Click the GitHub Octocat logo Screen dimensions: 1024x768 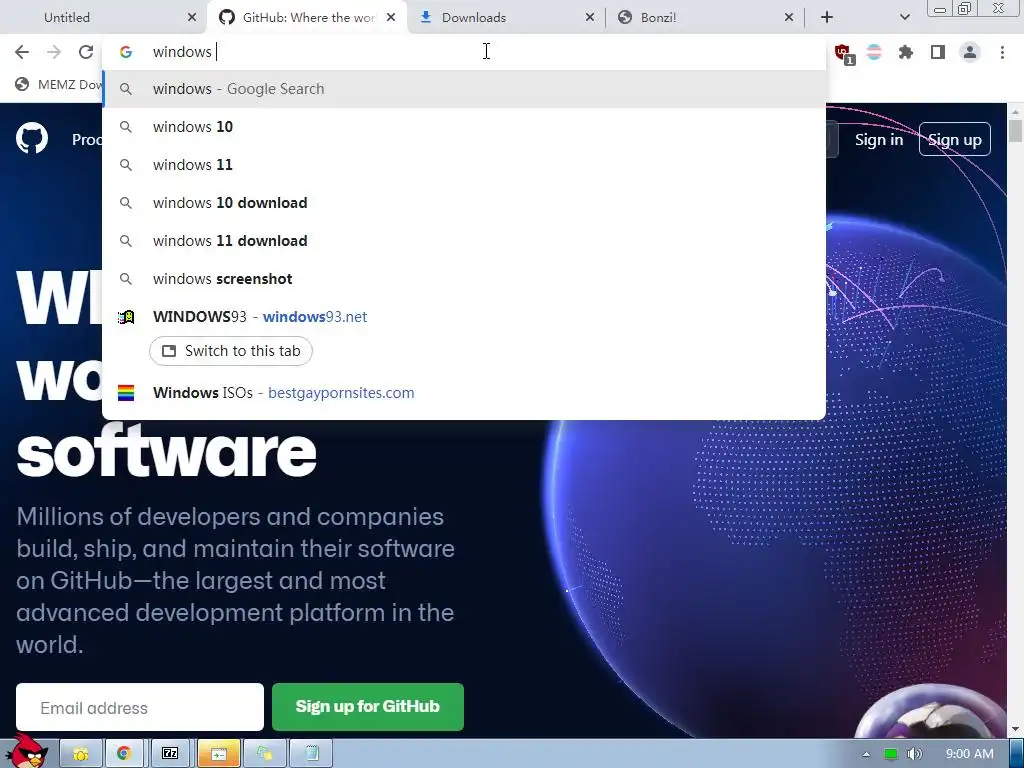pyautogui.click(x=32, y=138)
